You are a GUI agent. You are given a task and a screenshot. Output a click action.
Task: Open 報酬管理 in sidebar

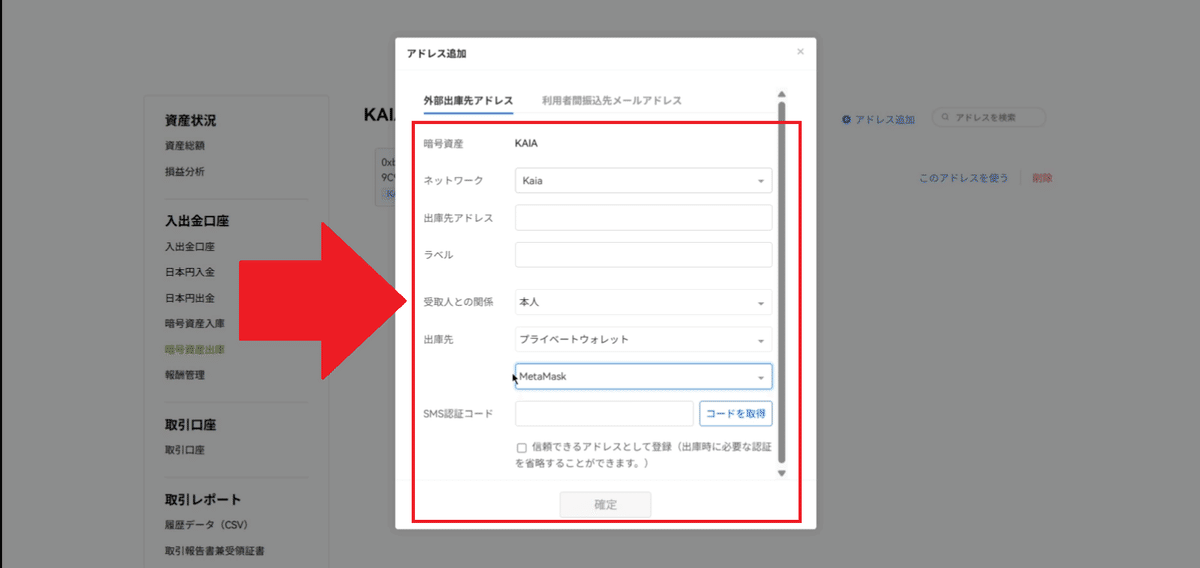185,376
